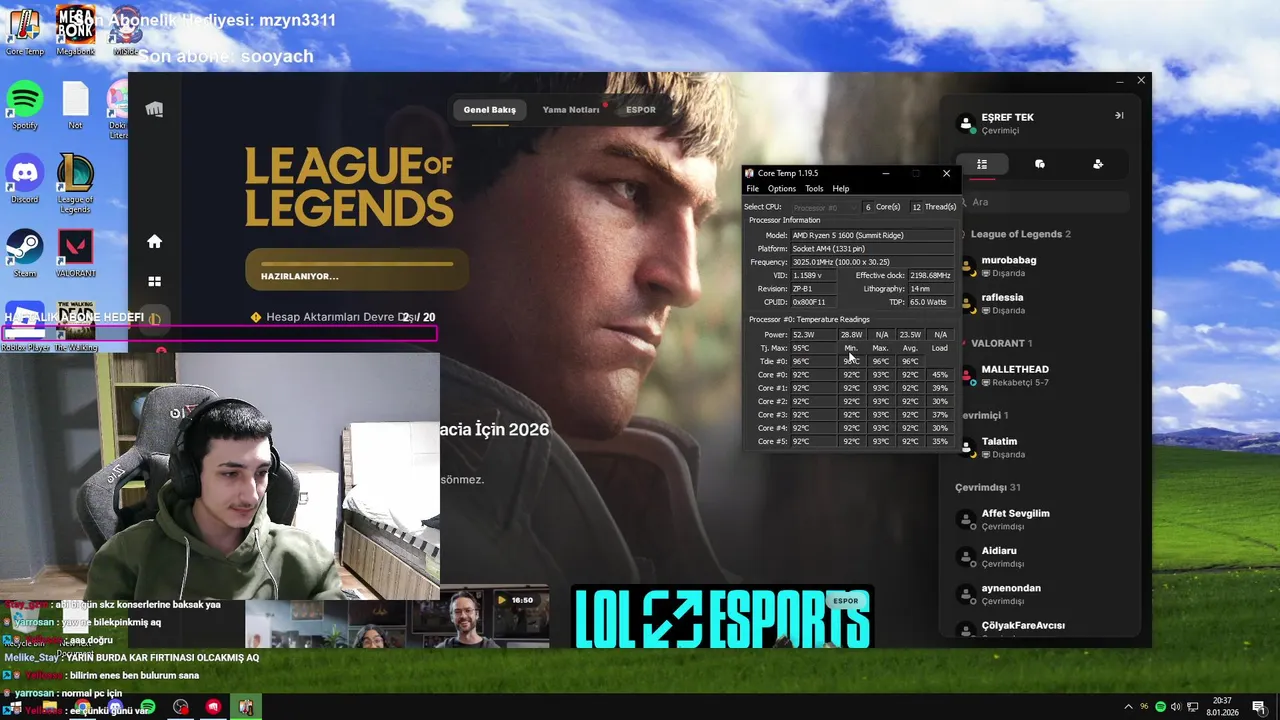
Task: Click the Frequency 3025.01MHz value
Action: (x=872, y=262)
